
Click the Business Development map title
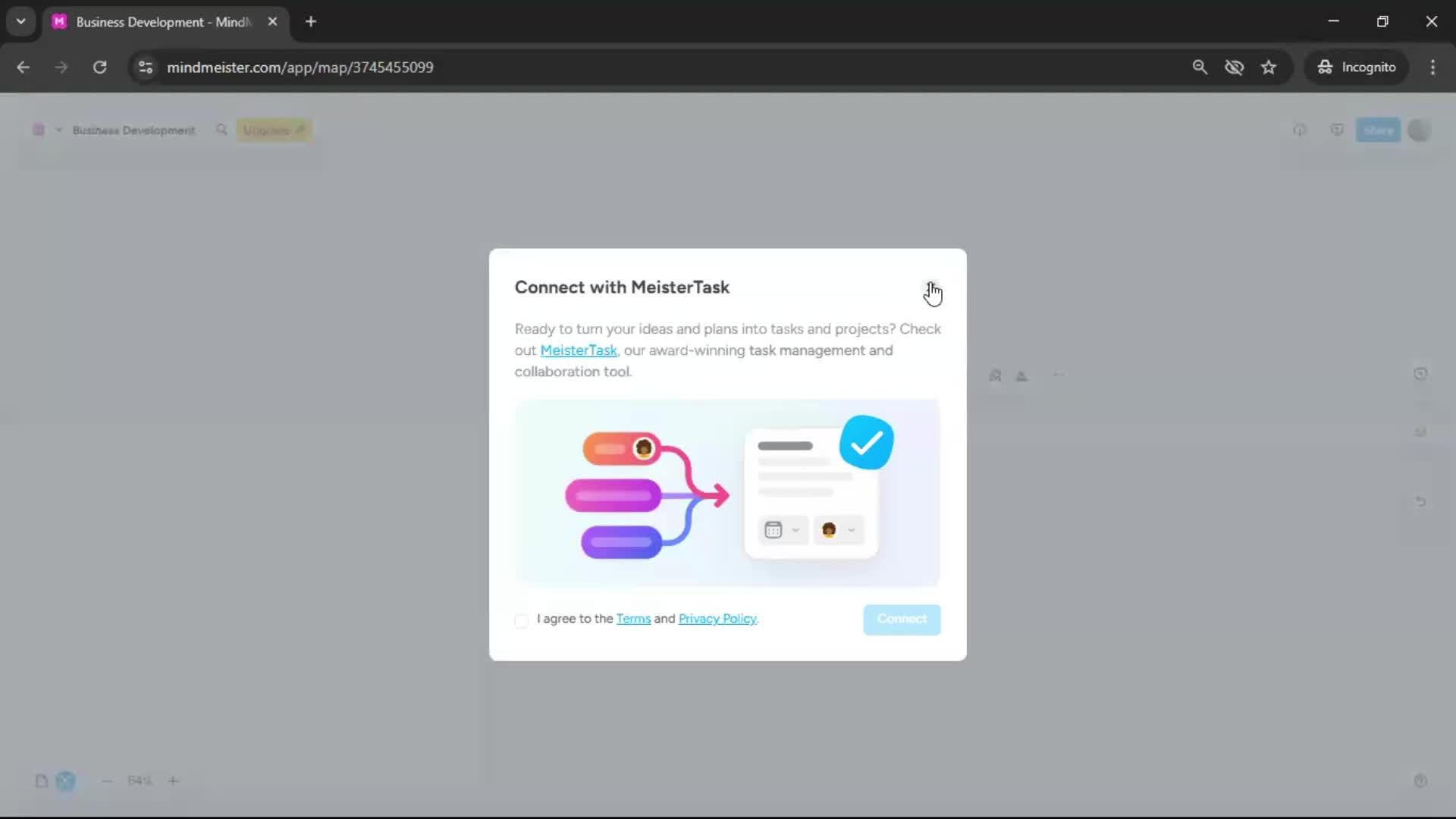(133, 130)
